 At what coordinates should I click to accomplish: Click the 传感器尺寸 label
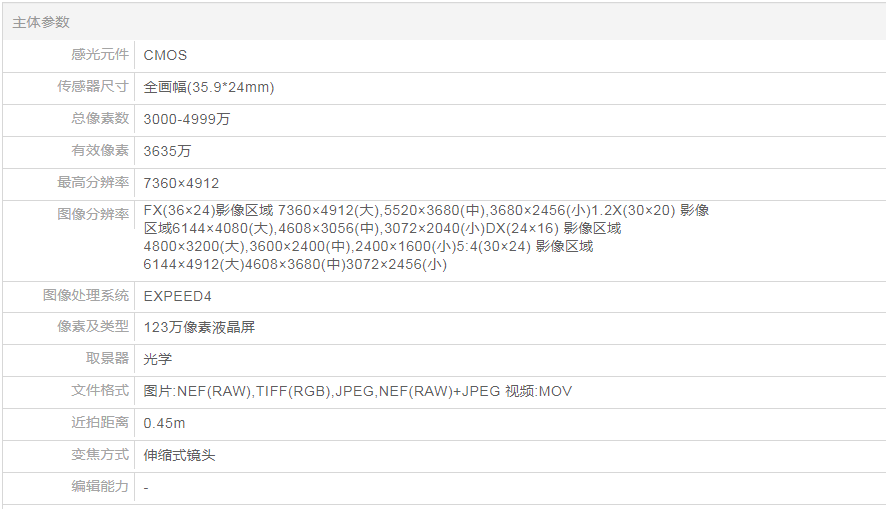click(x=93, y=87)
